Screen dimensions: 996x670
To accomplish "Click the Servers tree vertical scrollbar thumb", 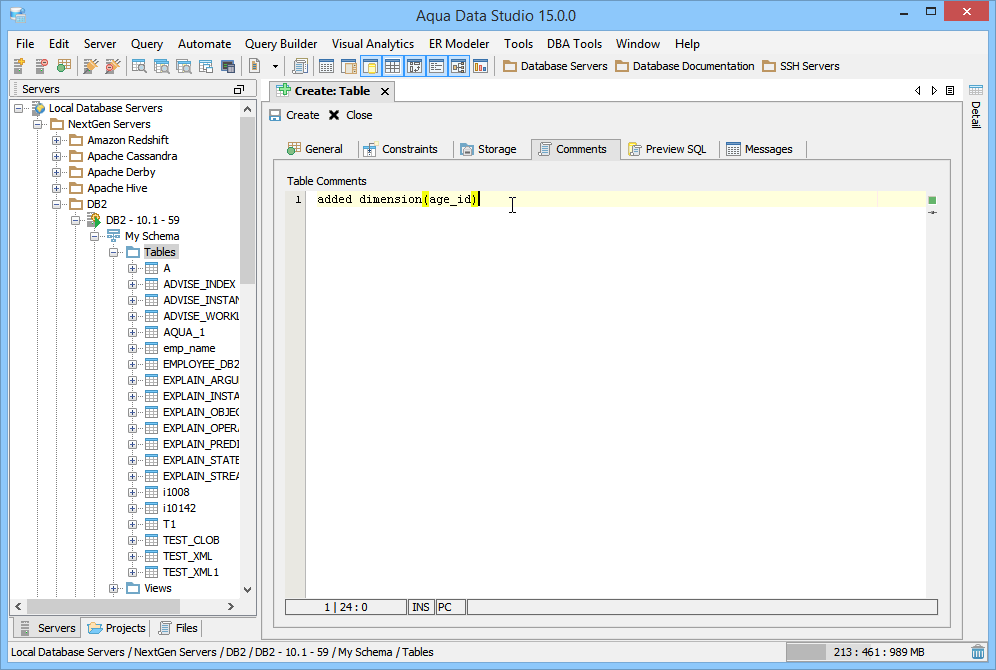I will coord(247,200).
